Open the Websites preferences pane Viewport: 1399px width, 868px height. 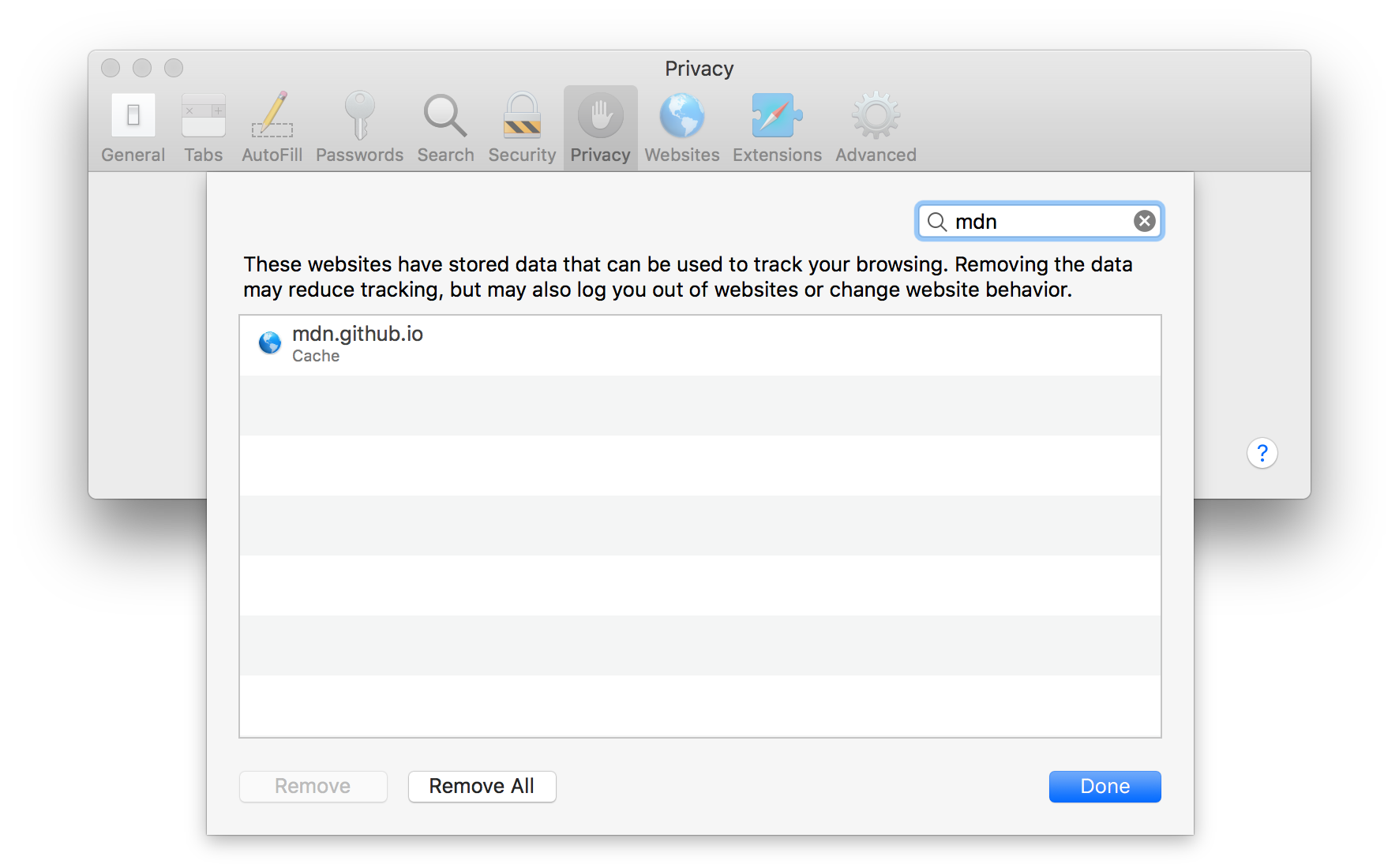pos(682,129)
